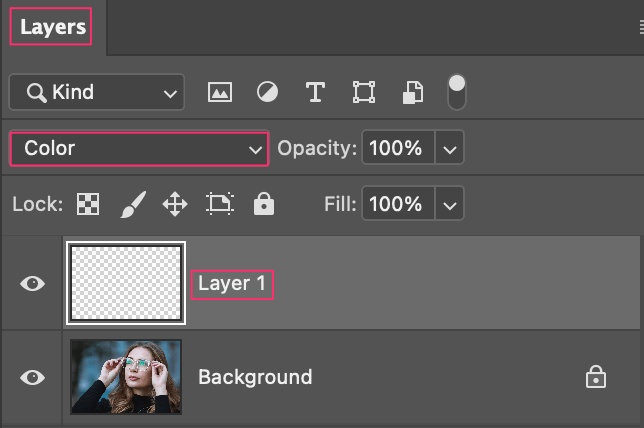Filter for type layers icon
Screen dimensions: 644x428
(315, 92)
